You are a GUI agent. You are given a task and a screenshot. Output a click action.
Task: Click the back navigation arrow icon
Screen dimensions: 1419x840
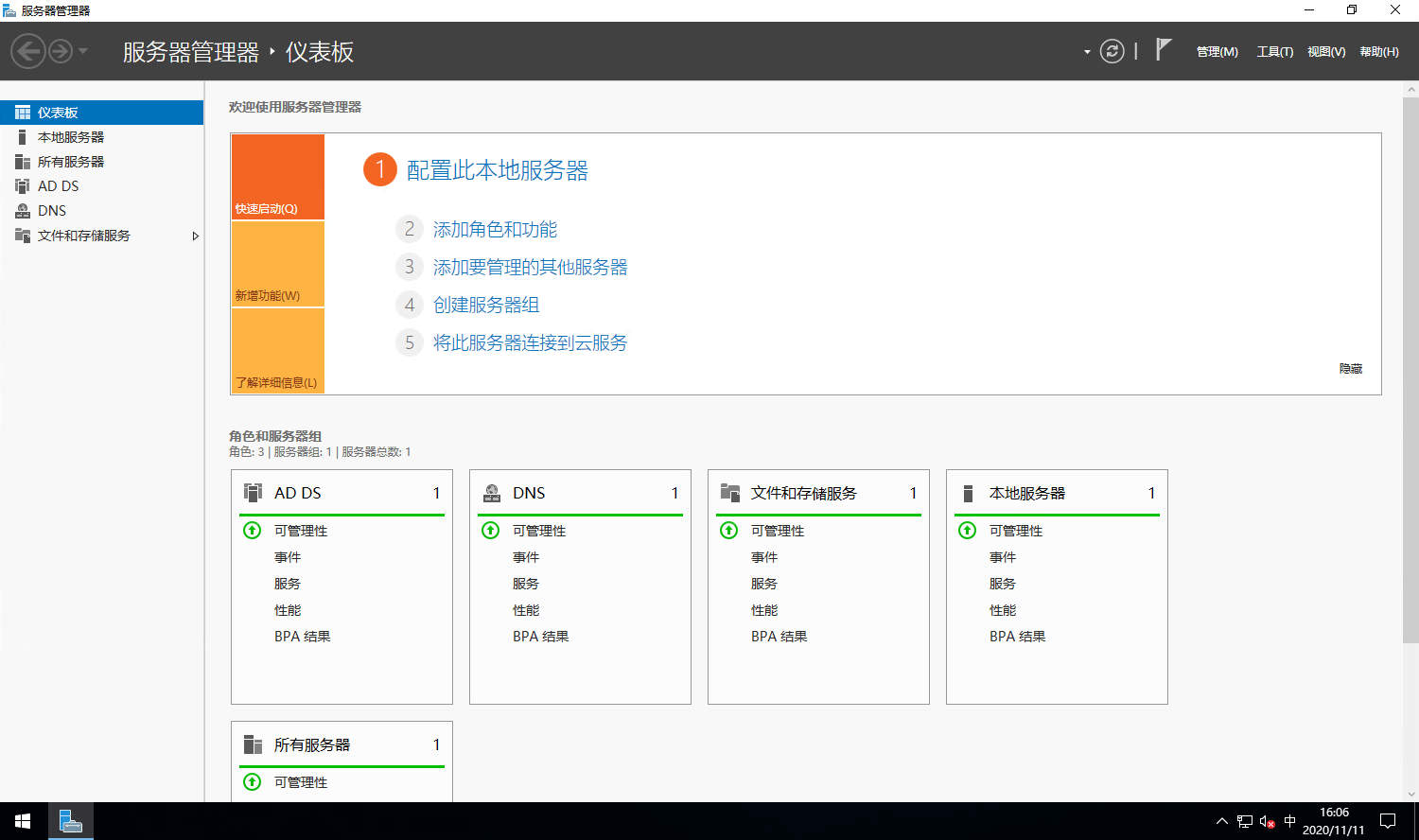(28, 51)
